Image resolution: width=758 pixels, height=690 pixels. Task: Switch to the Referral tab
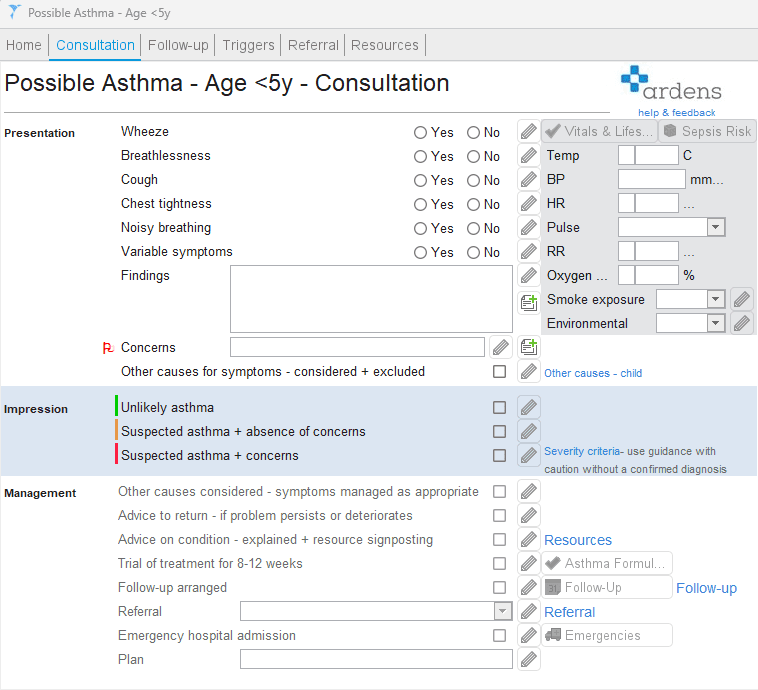tap(313, 45)
